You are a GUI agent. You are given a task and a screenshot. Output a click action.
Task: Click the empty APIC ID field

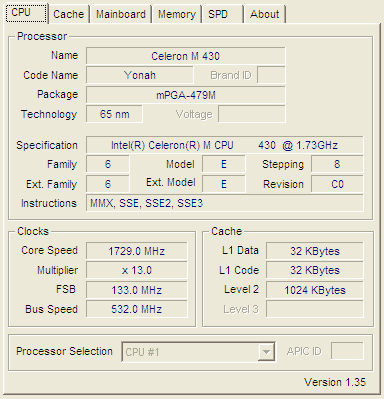pyautogui.click(x=347, y=351)
